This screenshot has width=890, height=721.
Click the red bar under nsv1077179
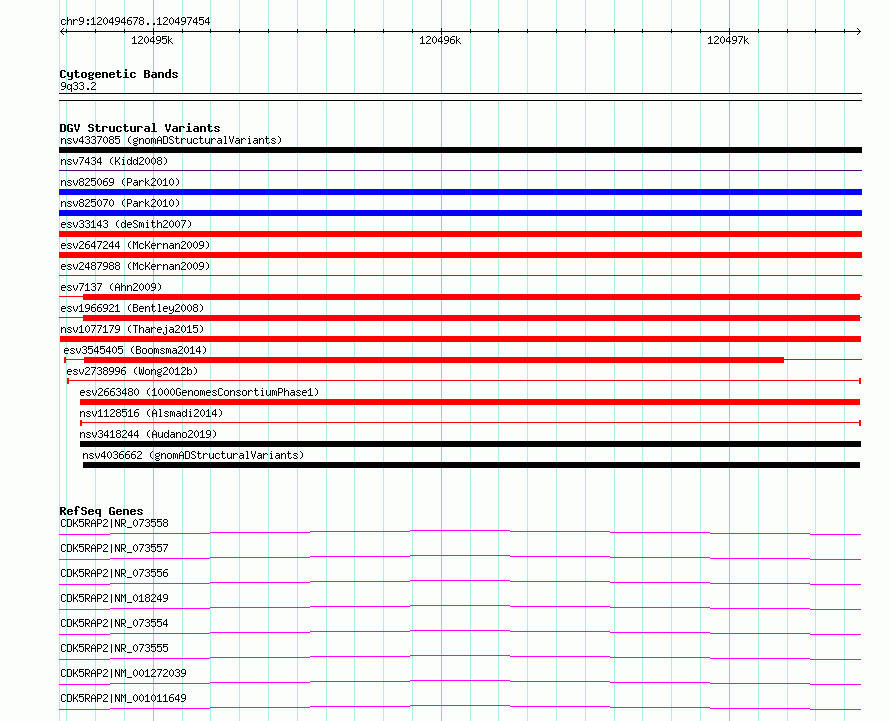click(x=460, y=339)
